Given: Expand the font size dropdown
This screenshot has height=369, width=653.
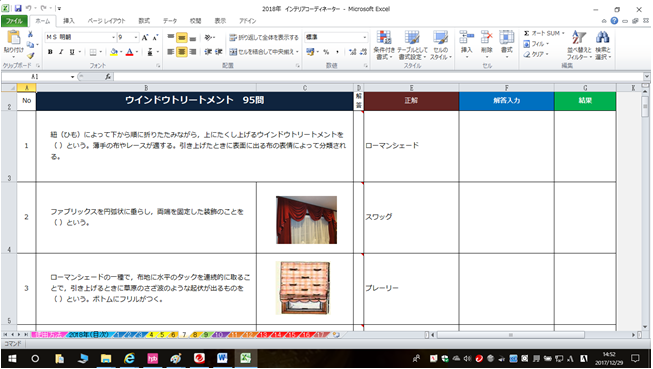Looking at the screenshot, I should coord(136,37).
